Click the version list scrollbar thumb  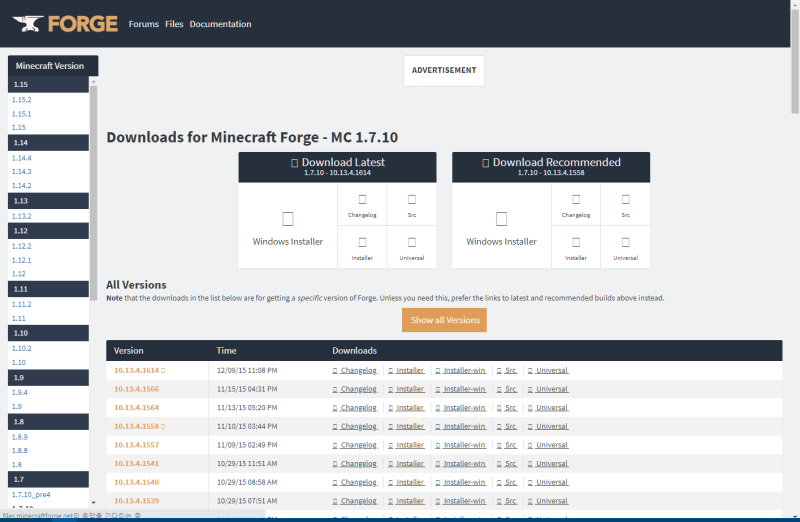pos(93,193)
